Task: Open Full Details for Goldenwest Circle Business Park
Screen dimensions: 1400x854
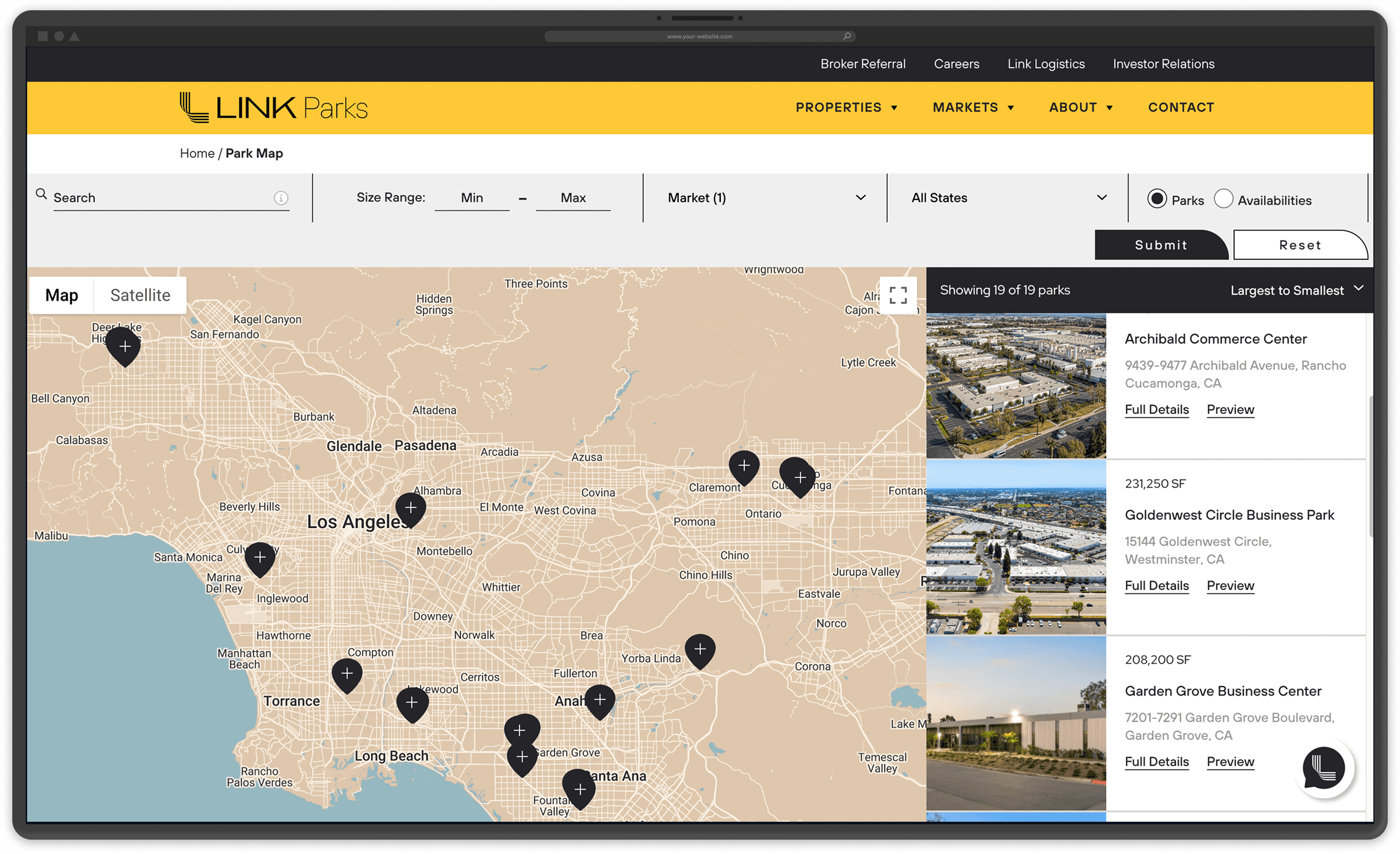Action: [x=1156, y=586]
